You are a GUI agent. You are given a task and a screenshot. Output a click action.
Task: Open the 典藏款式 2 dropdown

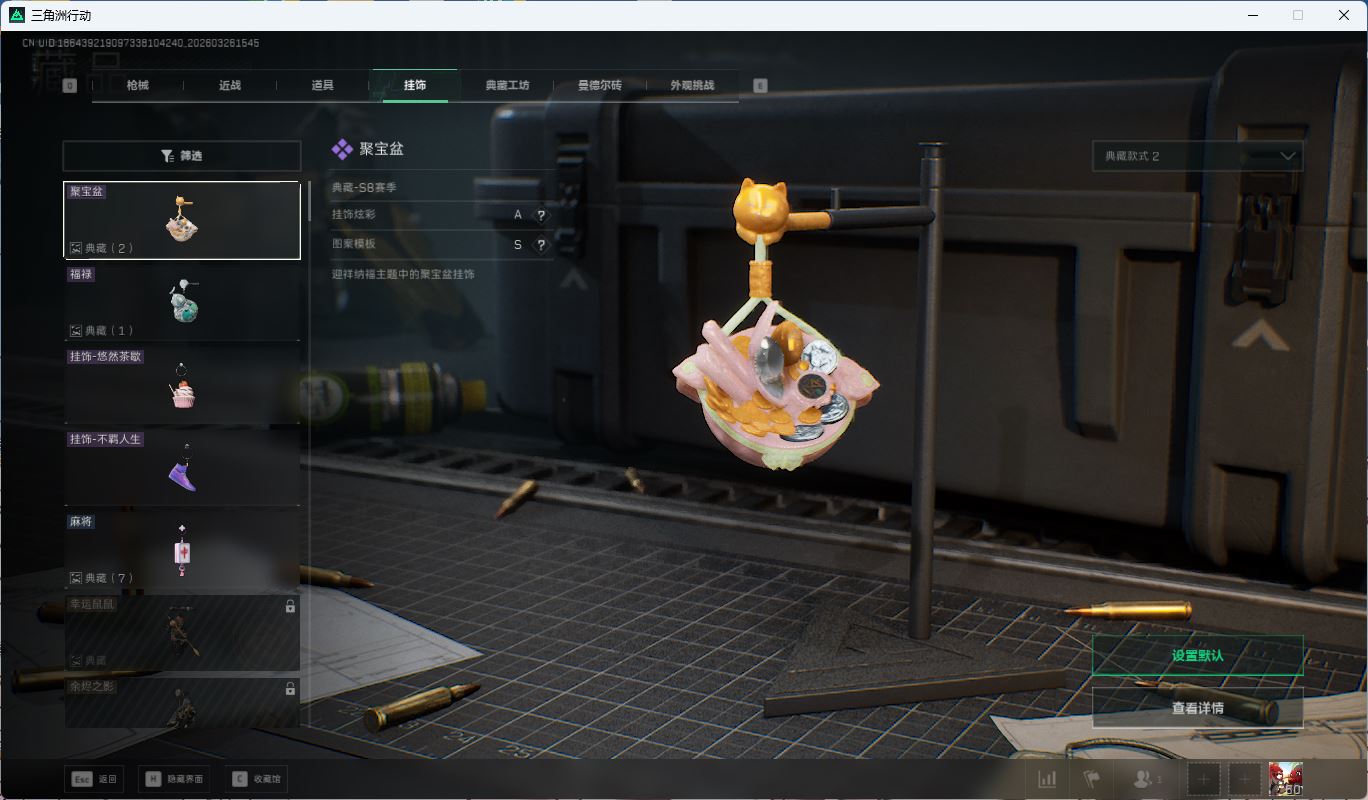click(1197, 156)
